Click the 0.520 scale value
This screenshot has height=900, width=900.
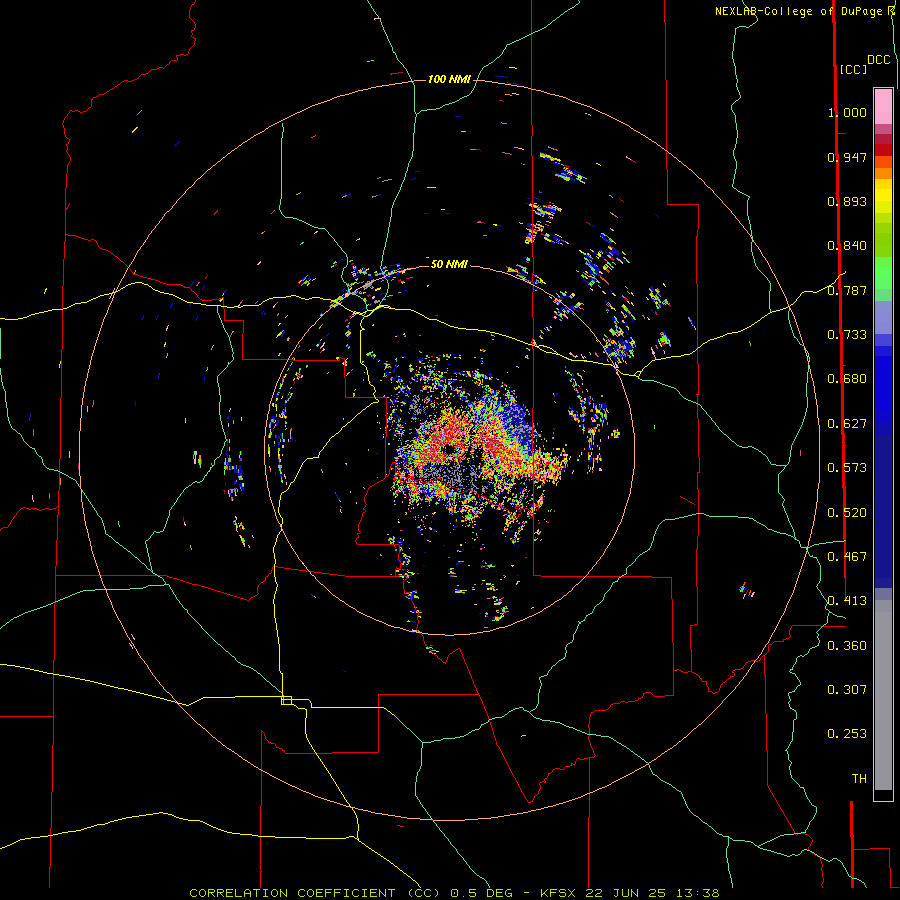847,513
